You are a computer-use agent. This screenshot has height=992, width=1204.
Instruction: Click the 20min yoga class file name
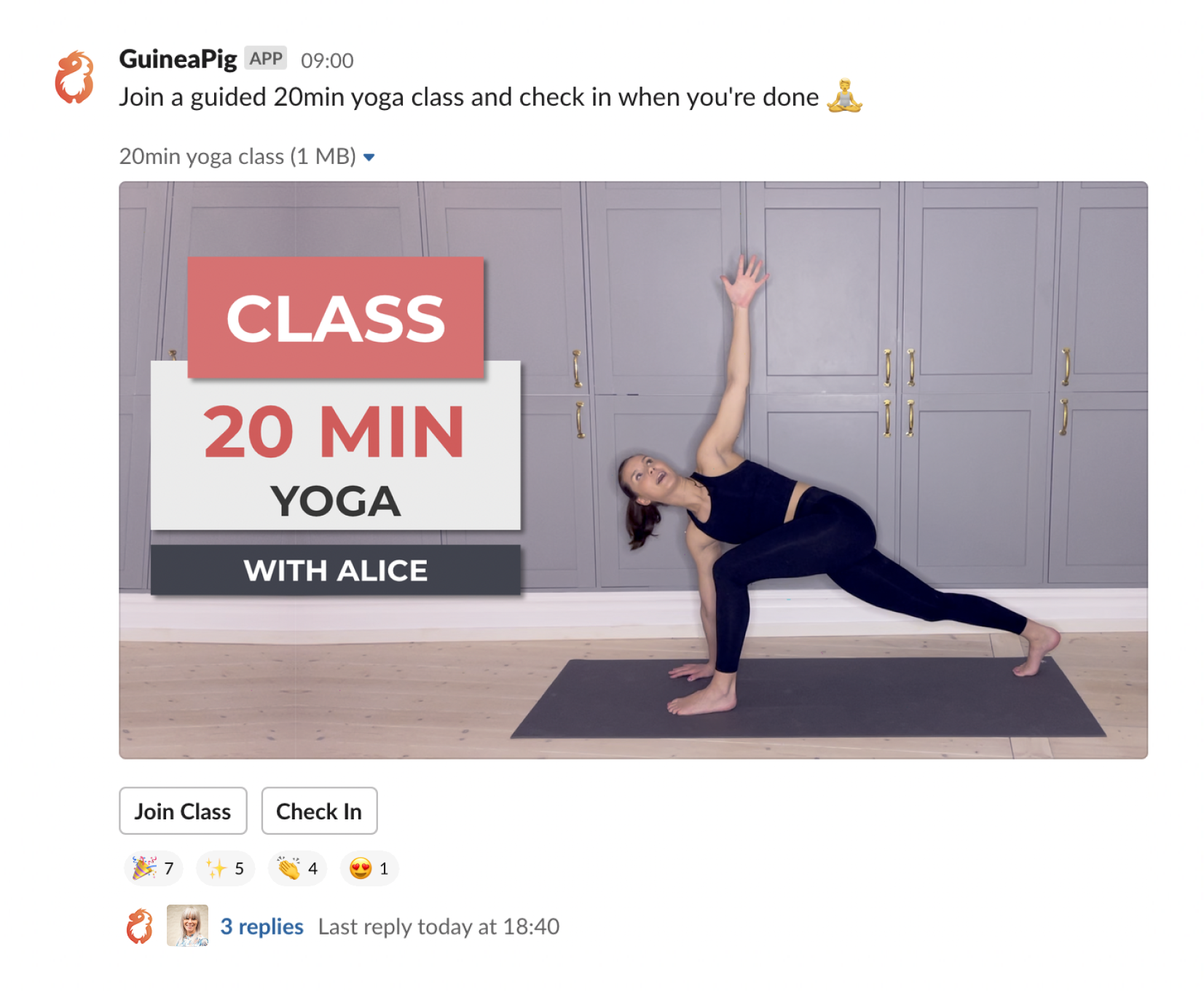pyautogui.click(x=237, y=157)
